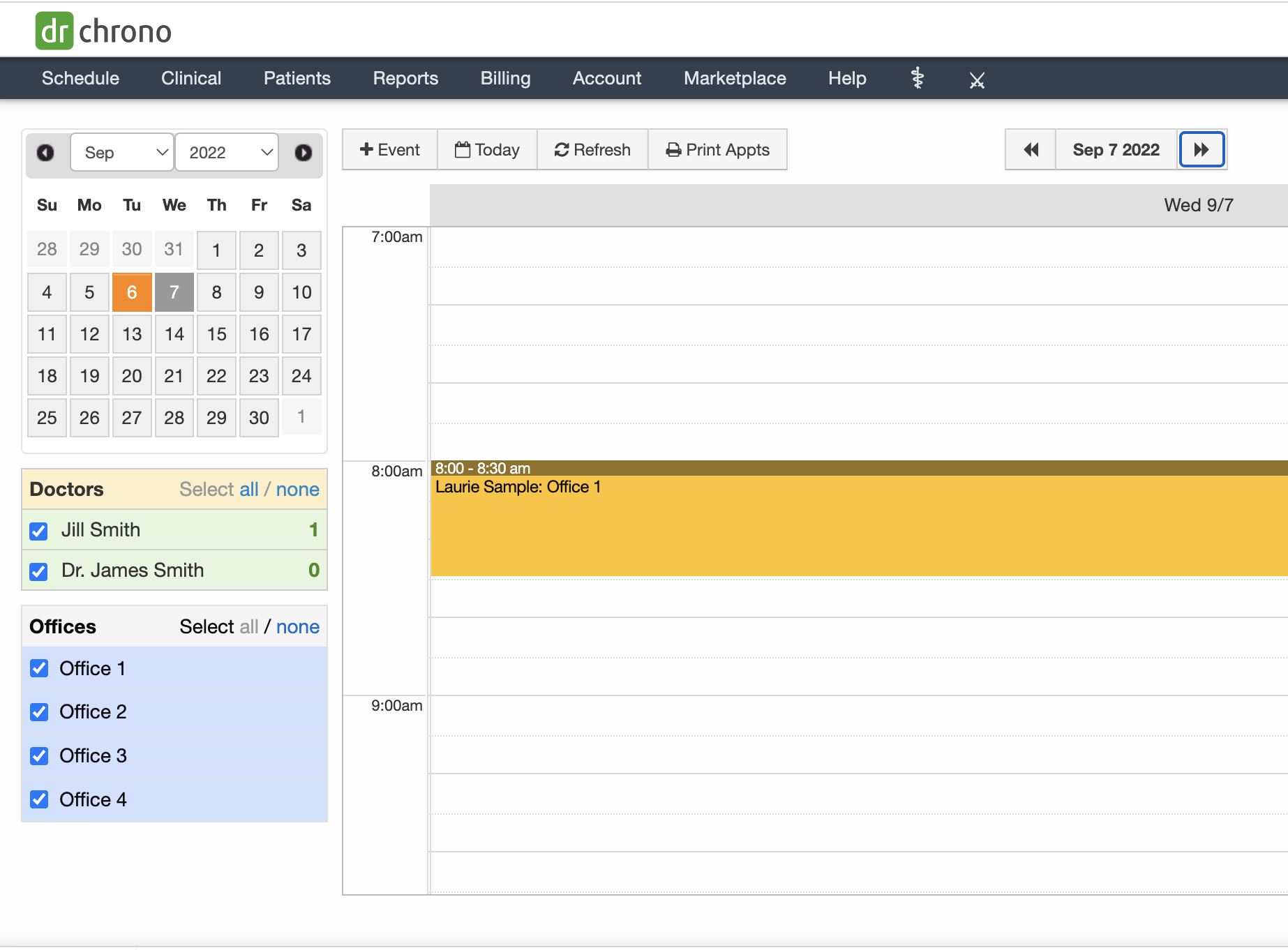Select September 25 in mini calendar

click(x=47, y=417)
